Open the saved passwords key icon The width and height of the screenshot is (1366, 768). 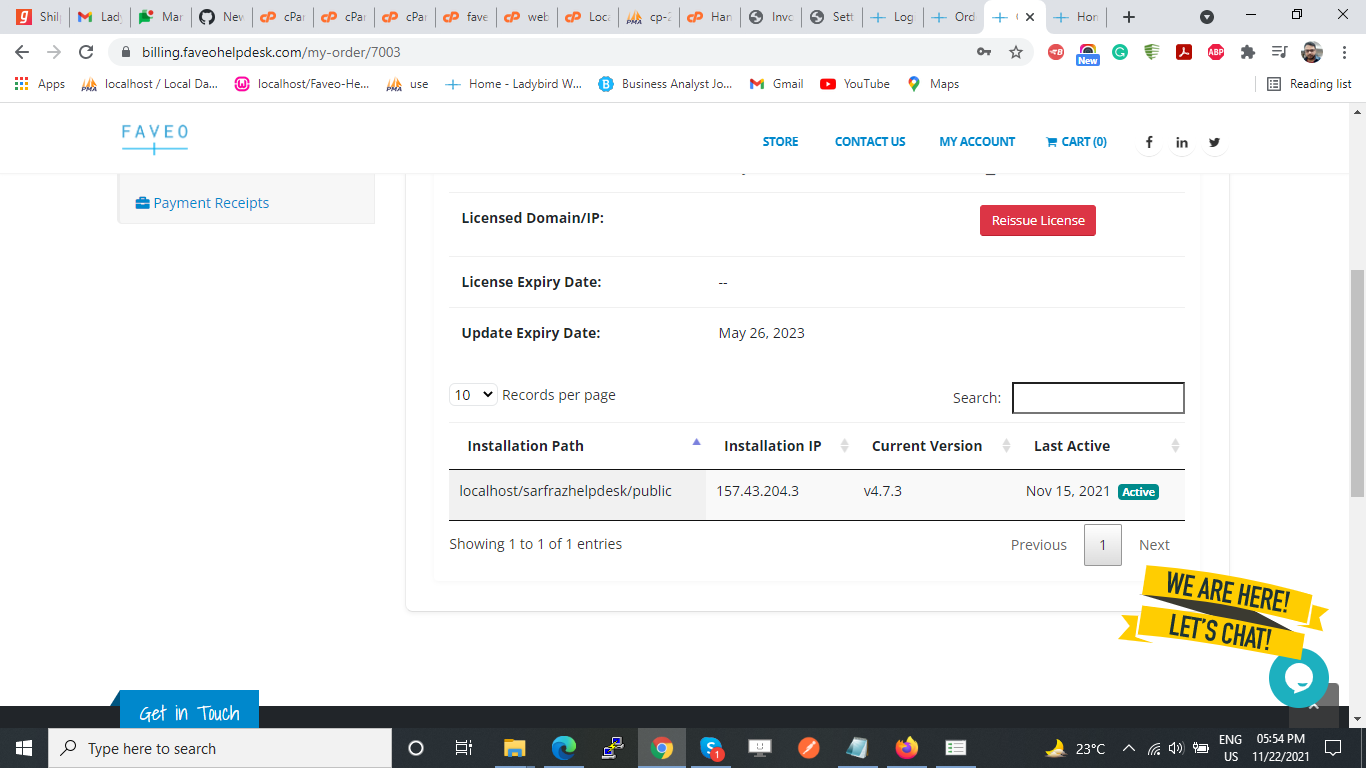pyautogui.click(x=984, y=52)
